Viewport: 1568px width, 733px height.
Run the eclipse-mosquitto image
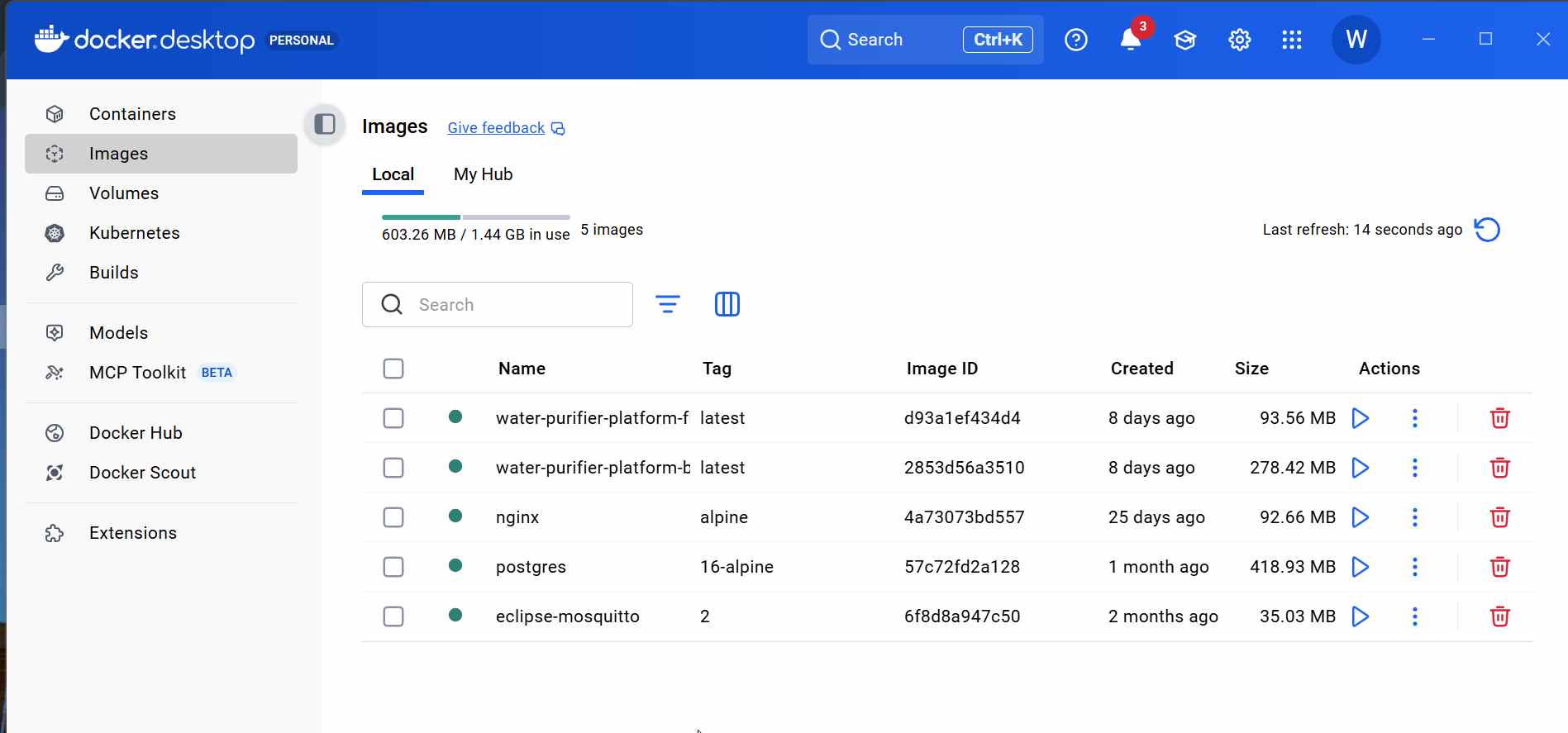tap(1360, 616)
